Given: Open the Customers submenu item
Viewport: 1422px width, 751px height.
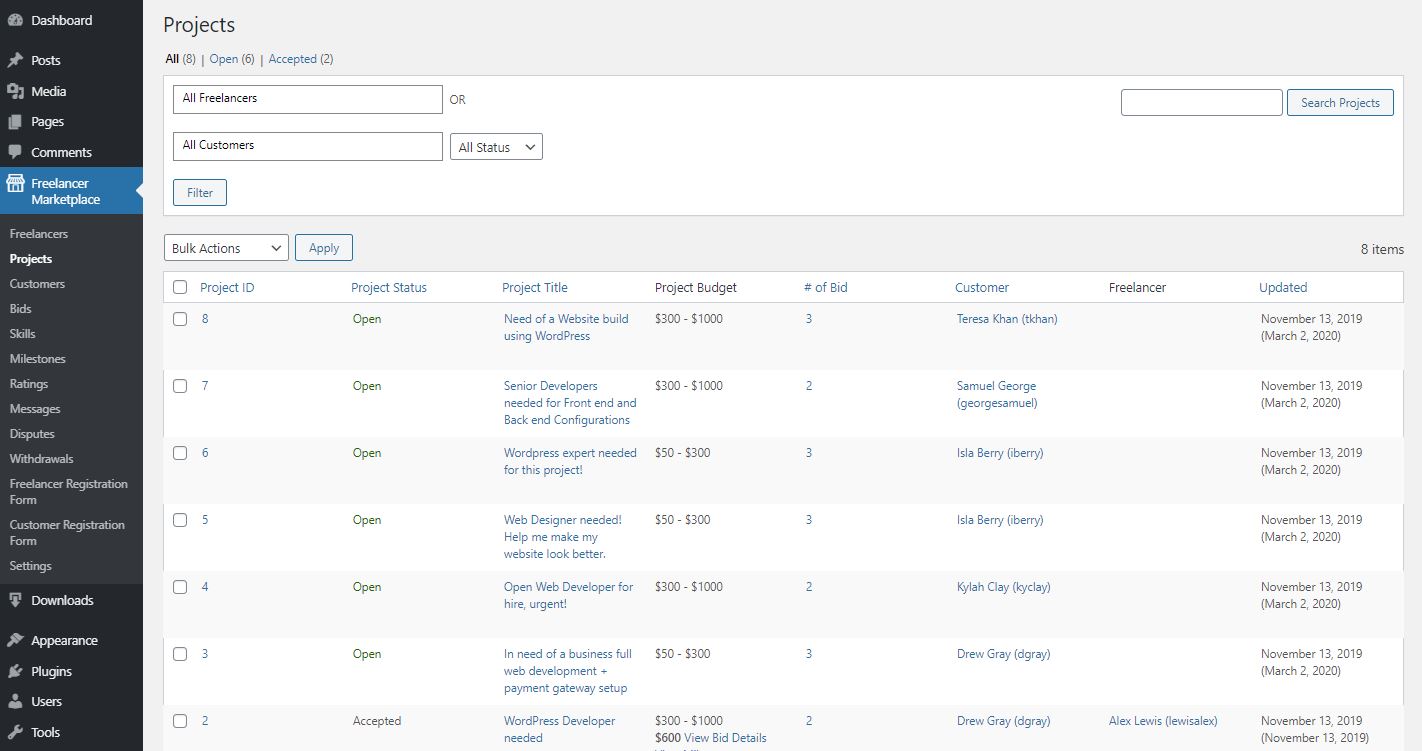Looking at the screenshot, I should (x=37, y=284).
